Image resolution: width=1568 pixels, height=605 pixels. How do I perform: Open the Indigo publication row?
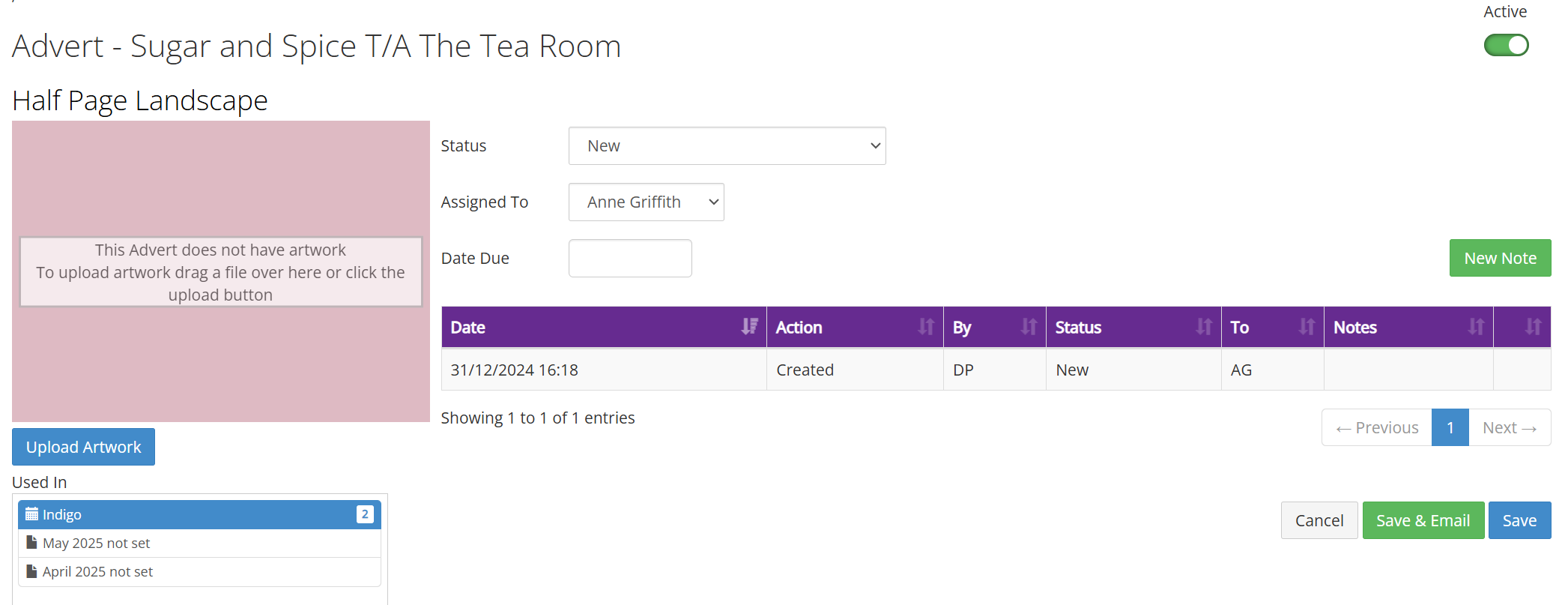[199, 514]
